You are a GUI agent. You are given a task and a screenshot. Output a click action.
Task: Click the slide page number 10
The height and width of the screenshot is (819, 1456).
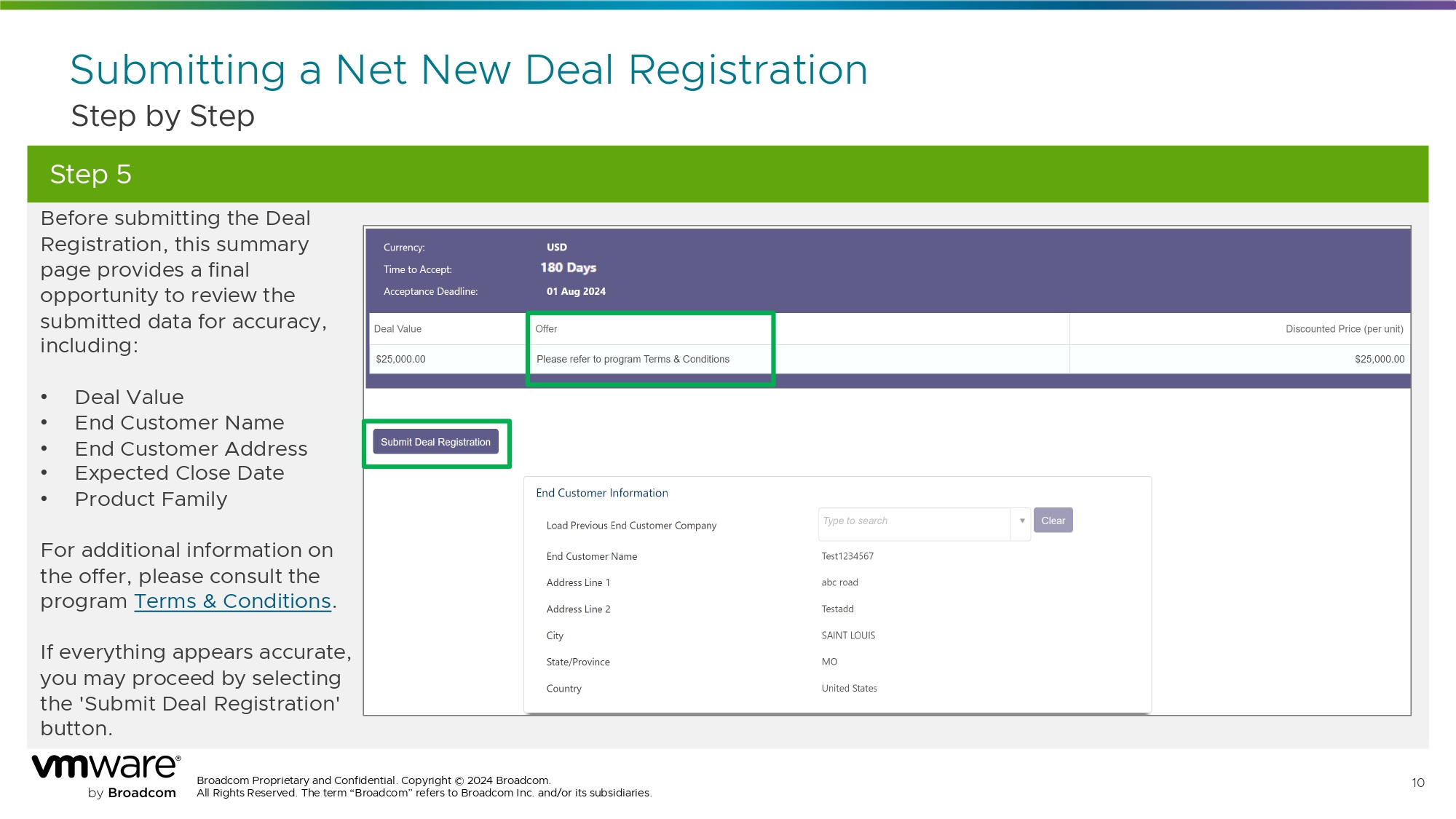pos(1417,783)
